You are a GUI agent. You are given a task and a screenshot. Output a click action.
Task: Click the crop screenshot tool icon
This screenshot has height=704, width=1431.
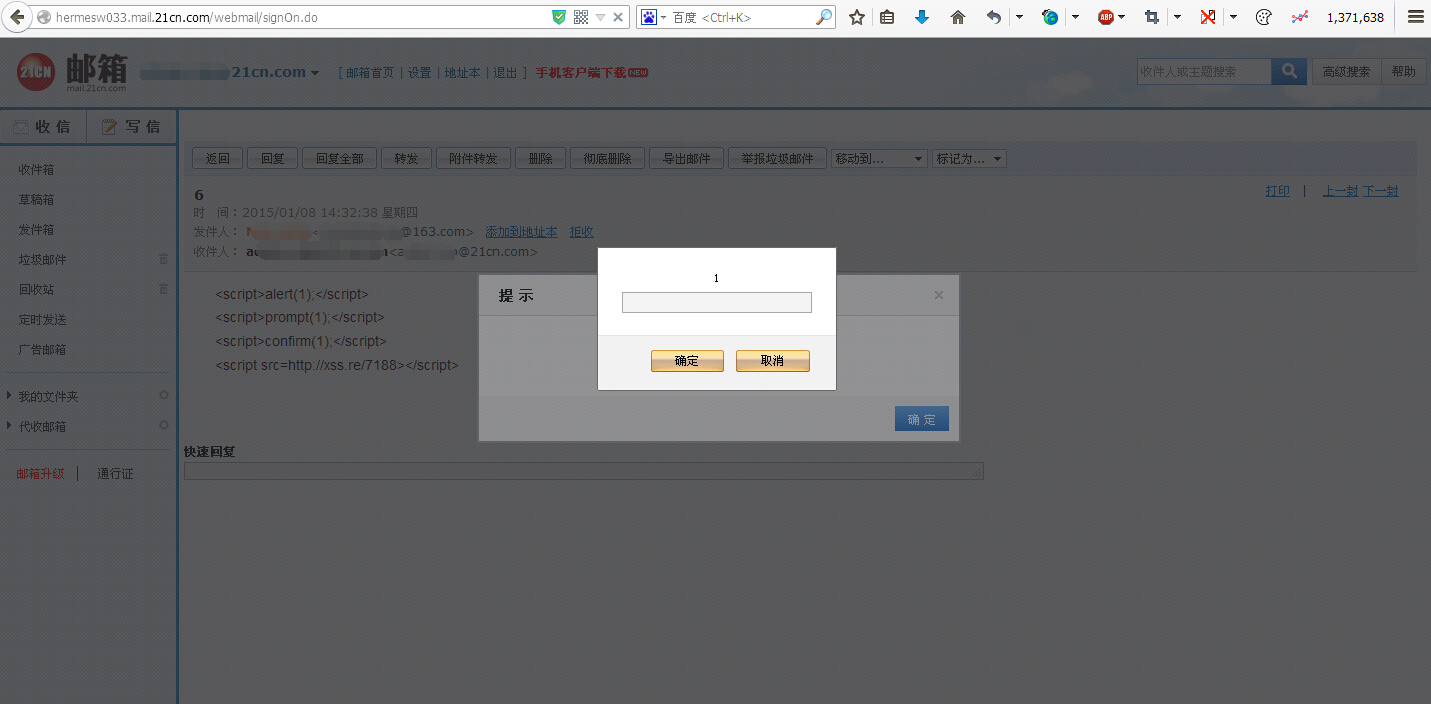[1152, 17]
